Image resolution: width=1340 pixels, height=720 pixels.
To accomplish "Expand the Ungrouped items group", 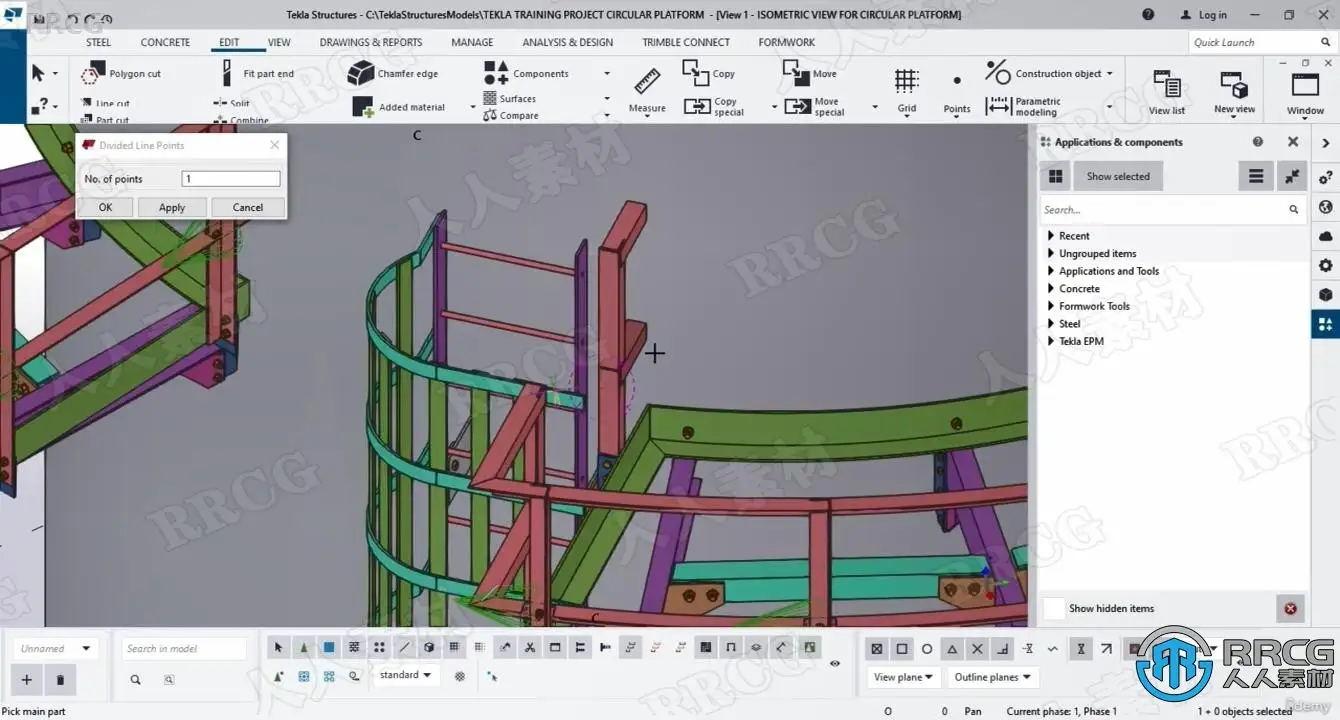I will click(x=1051, y=253).
